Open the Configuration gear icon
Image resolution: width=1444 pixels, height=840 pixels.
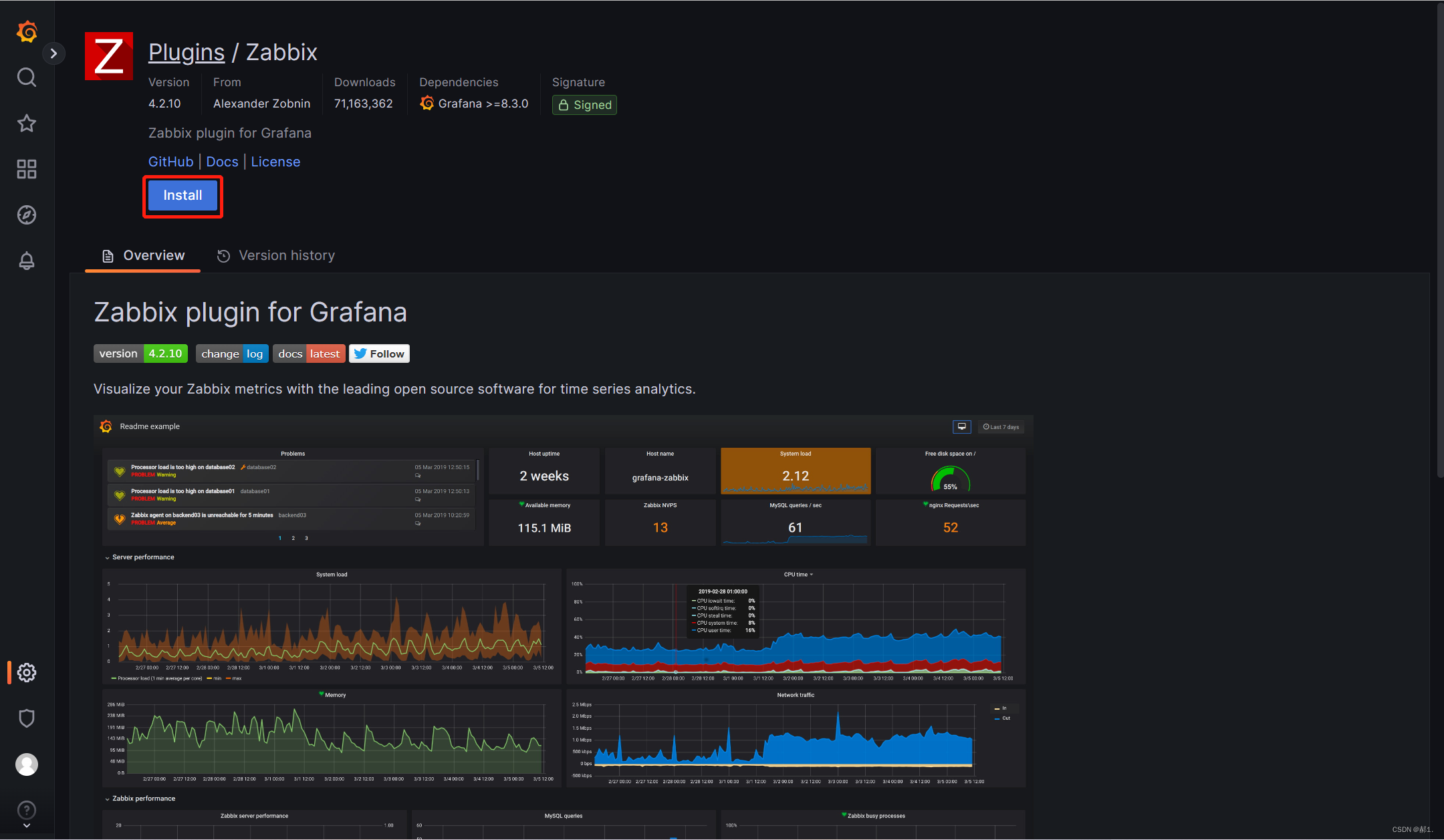point(27,672)
